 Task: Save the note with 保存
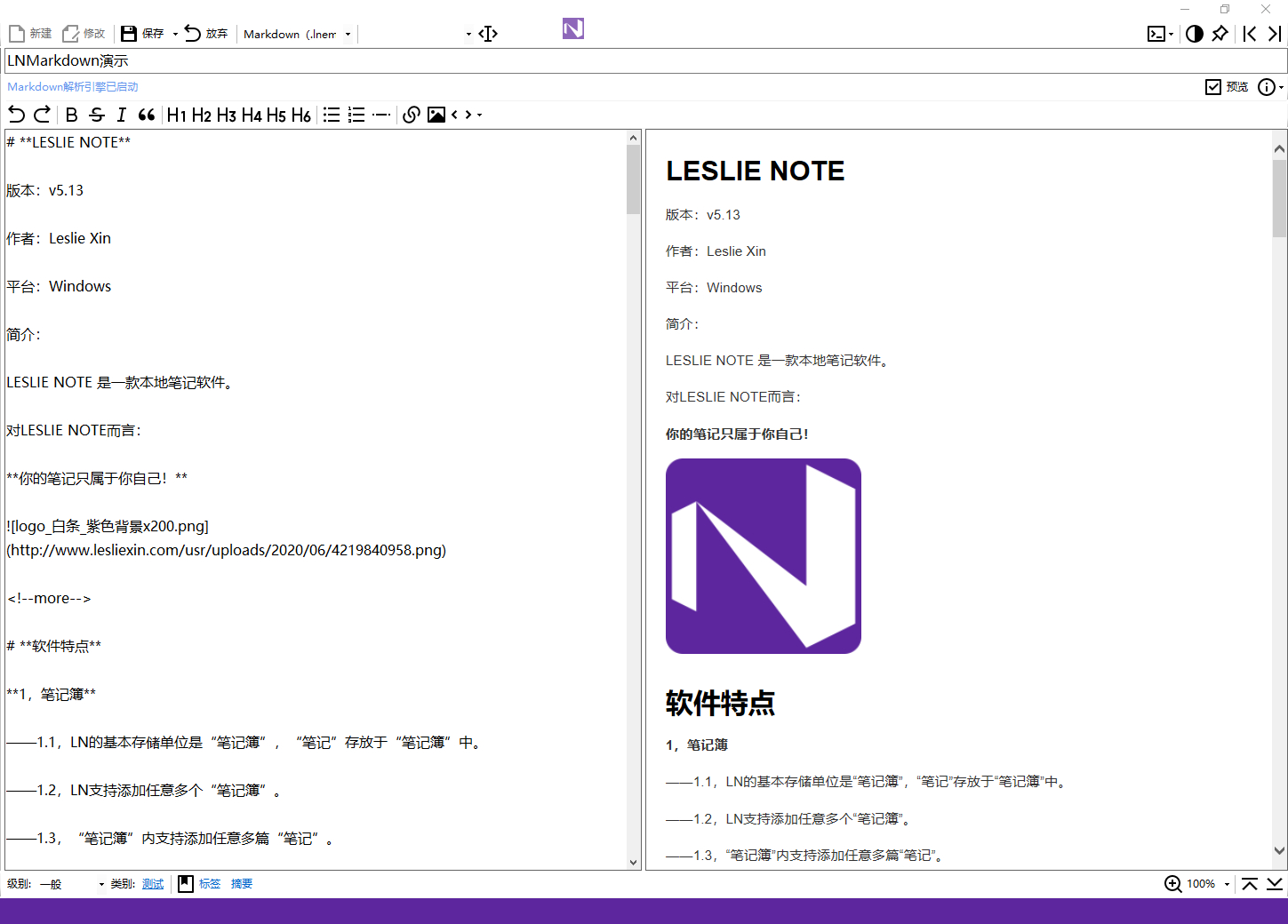coord(143,34)
